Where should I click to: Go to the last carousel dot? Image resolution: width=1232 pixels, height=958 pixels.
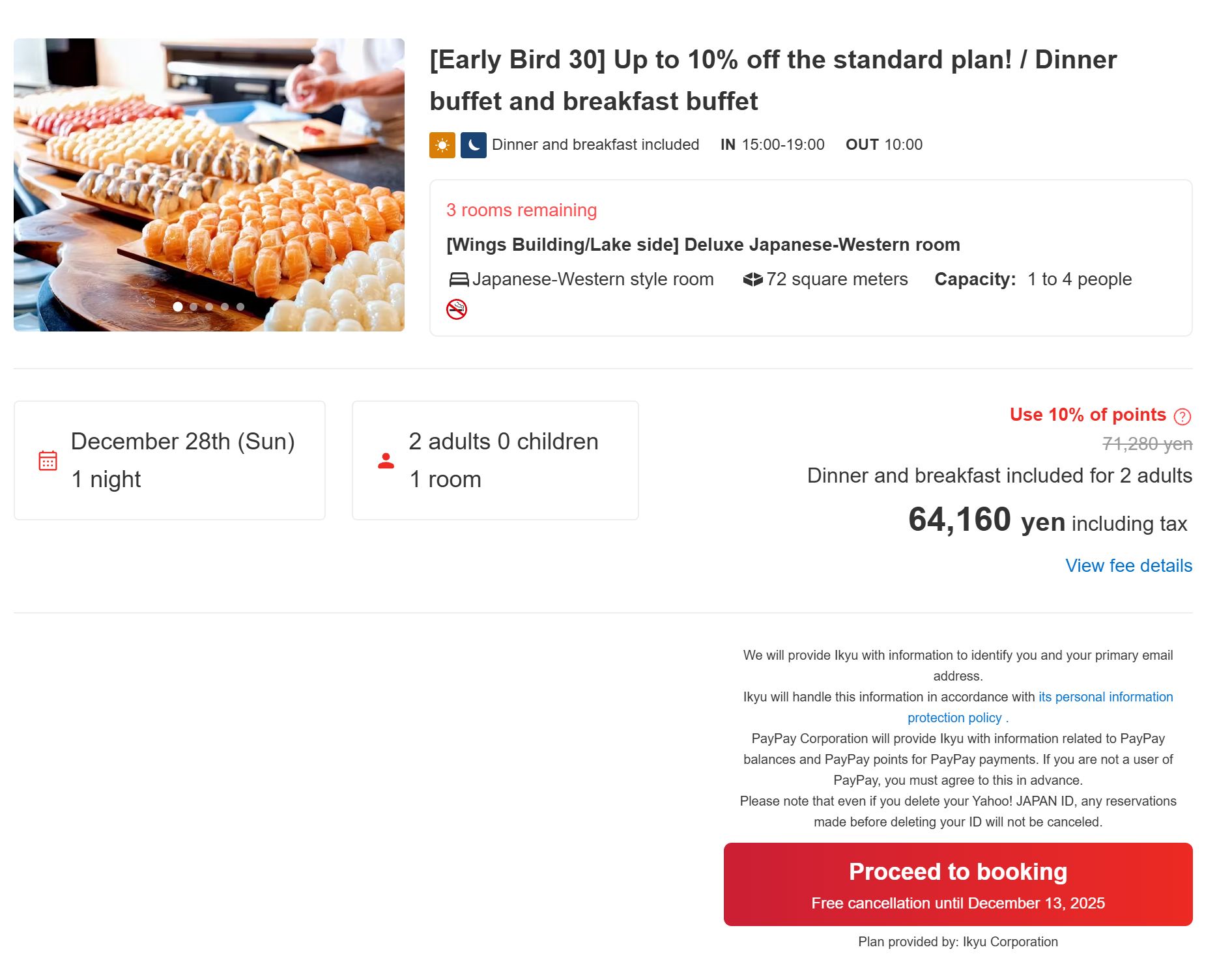[240, 307]
